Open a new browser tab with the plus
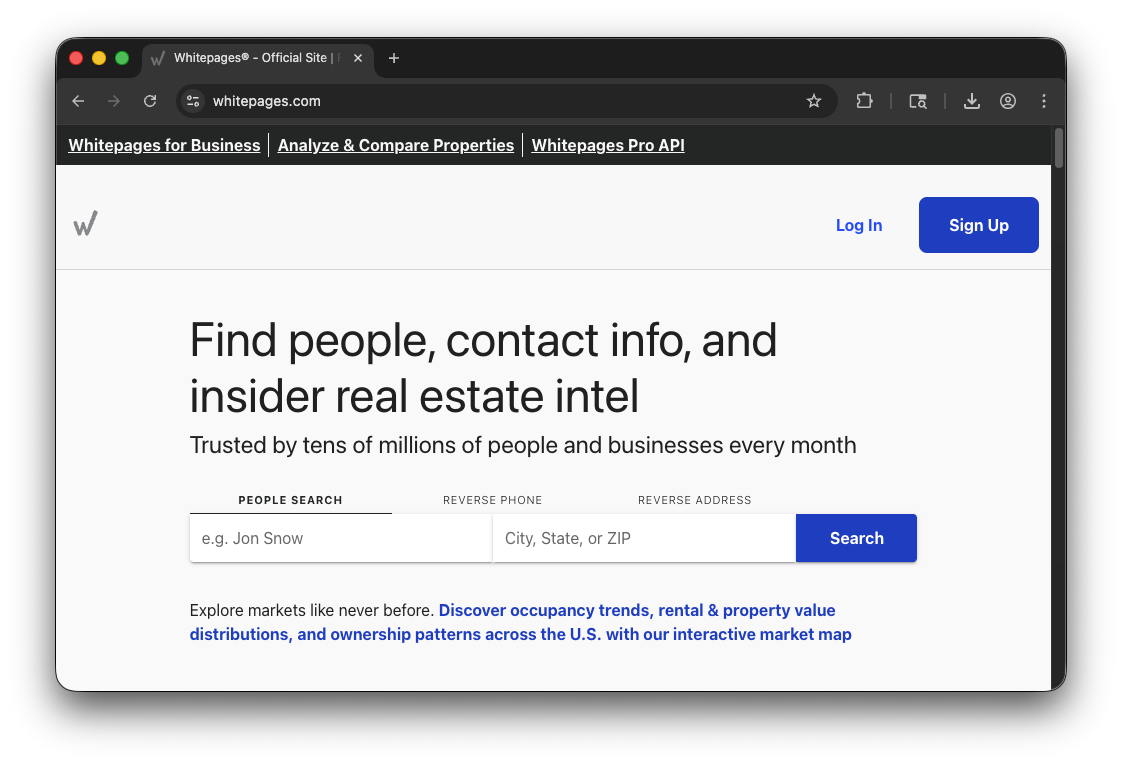 pos(393,58)
